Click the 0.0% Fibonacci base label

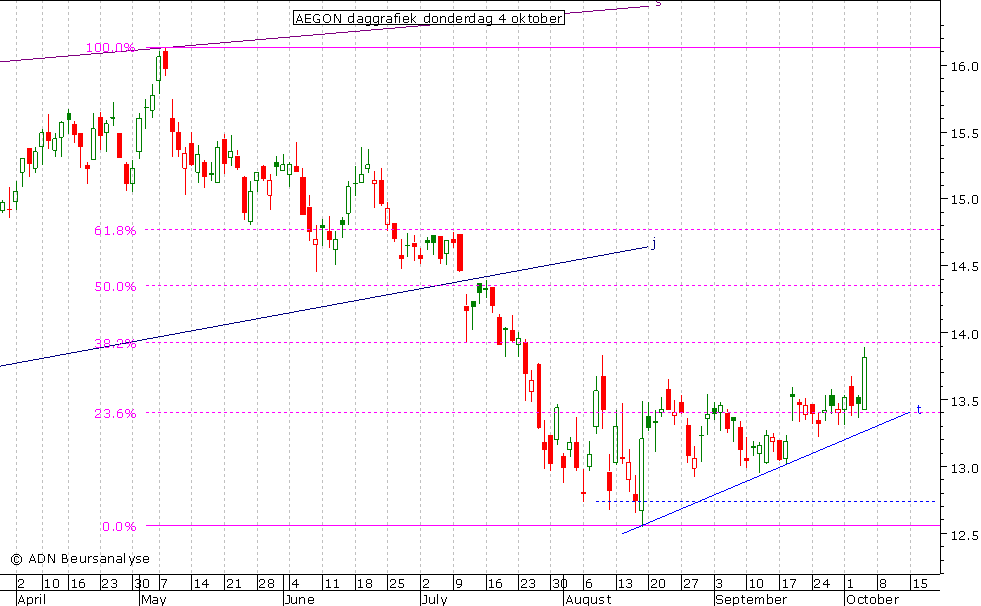coord(119,527)
